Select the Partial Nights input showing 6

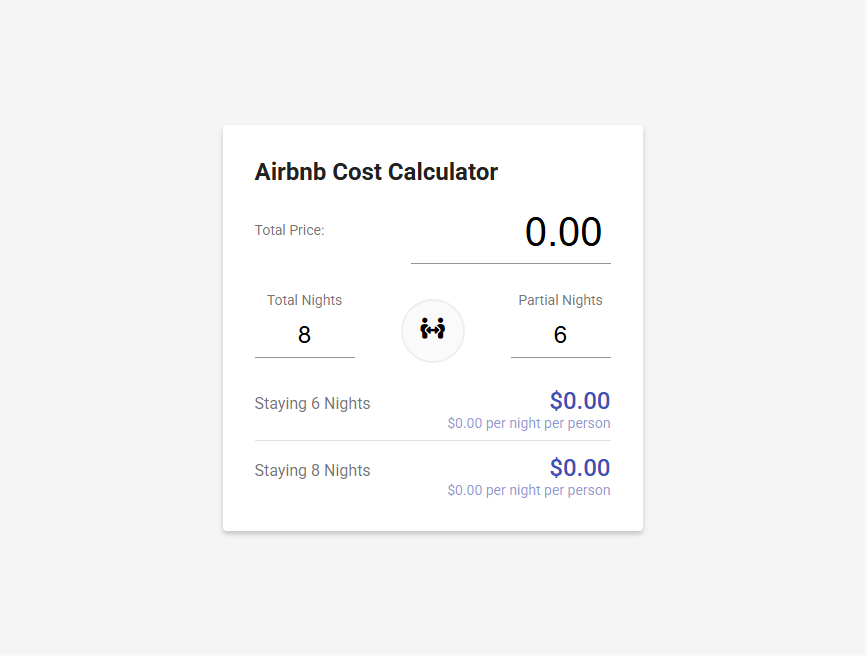[x=560, y=335]
